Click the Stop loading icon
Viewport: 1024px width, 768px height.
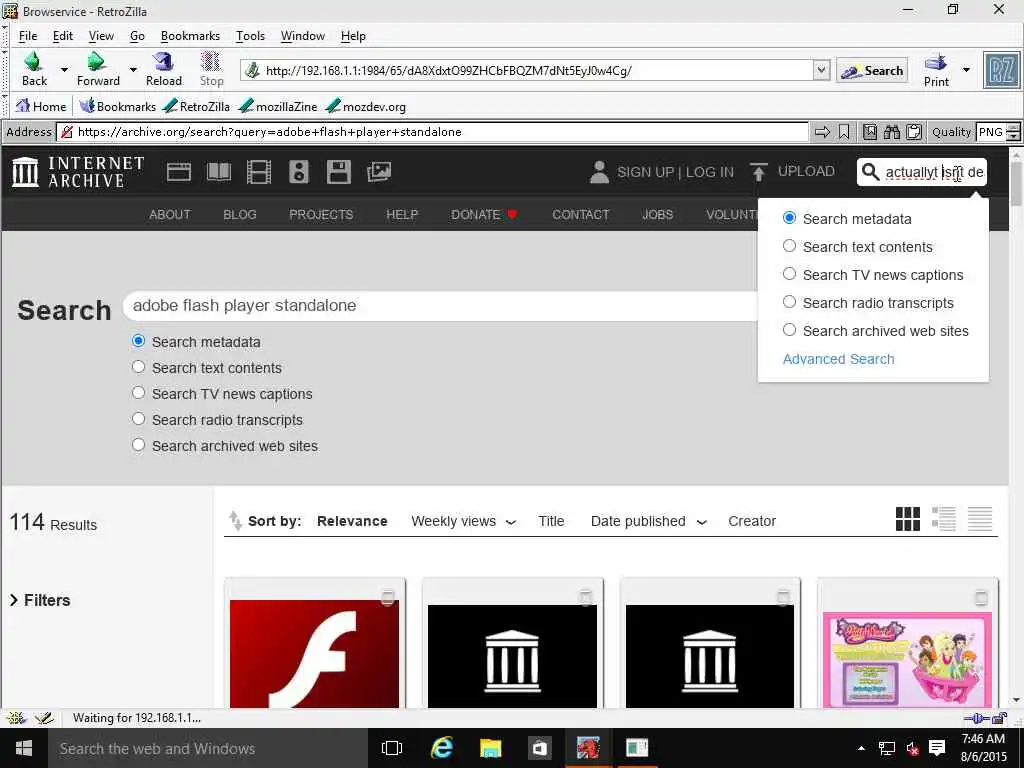coord(211,61)
